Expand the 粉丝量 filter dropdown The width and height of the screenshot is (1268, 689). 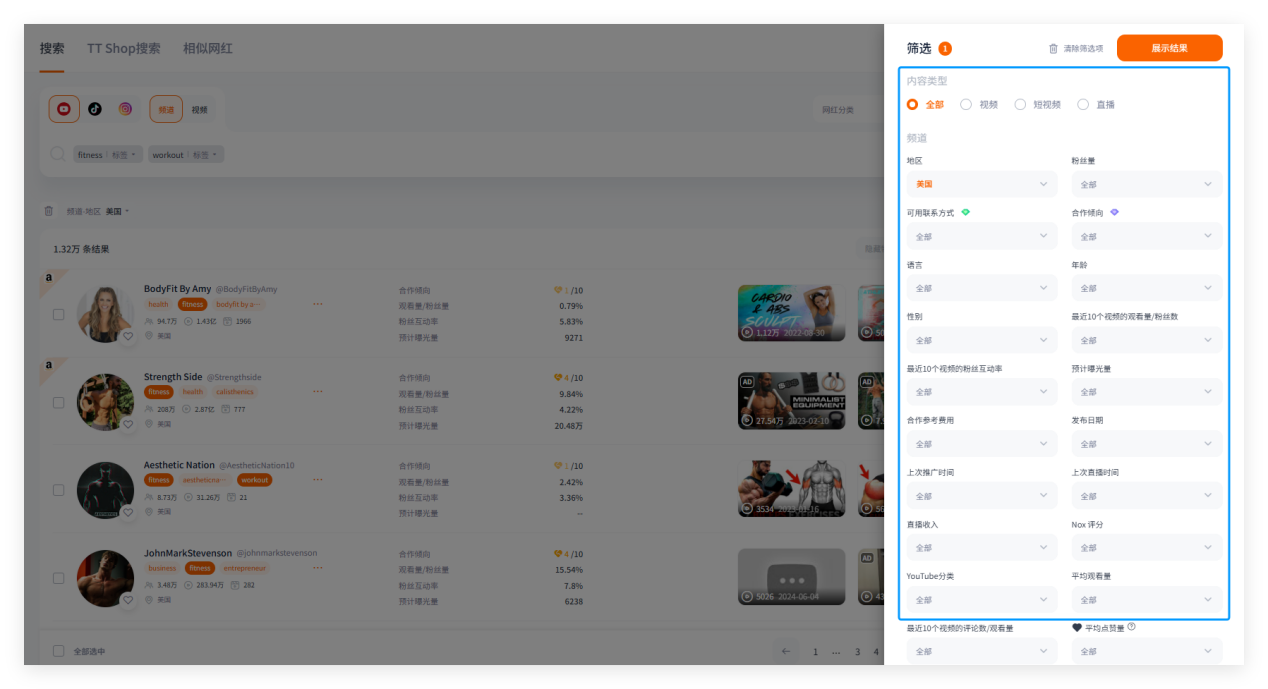tap(1146, 184)
